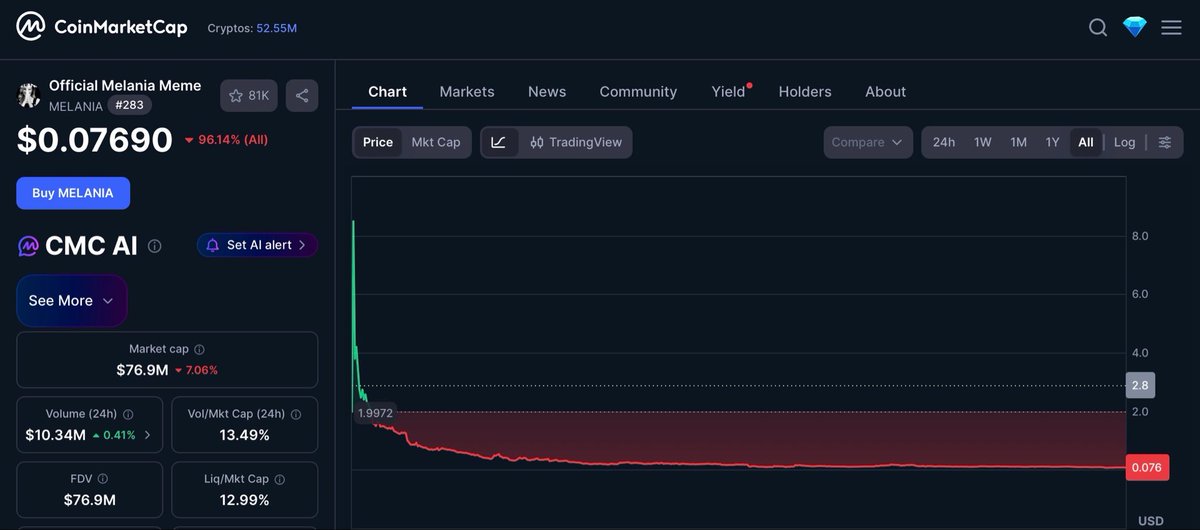Click the 2.8 price marker on axis

coord(1141,385)
